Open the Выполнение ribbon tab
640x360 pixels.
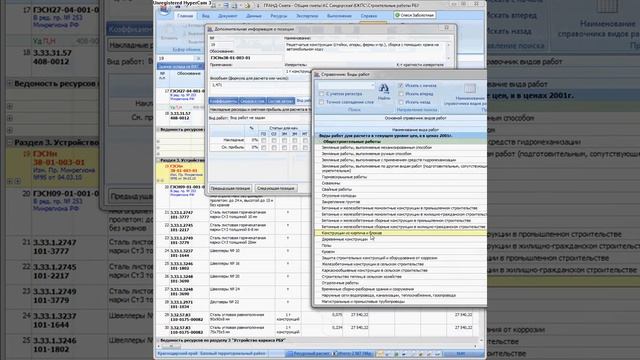pyautogui.click(x=339, y=16)
